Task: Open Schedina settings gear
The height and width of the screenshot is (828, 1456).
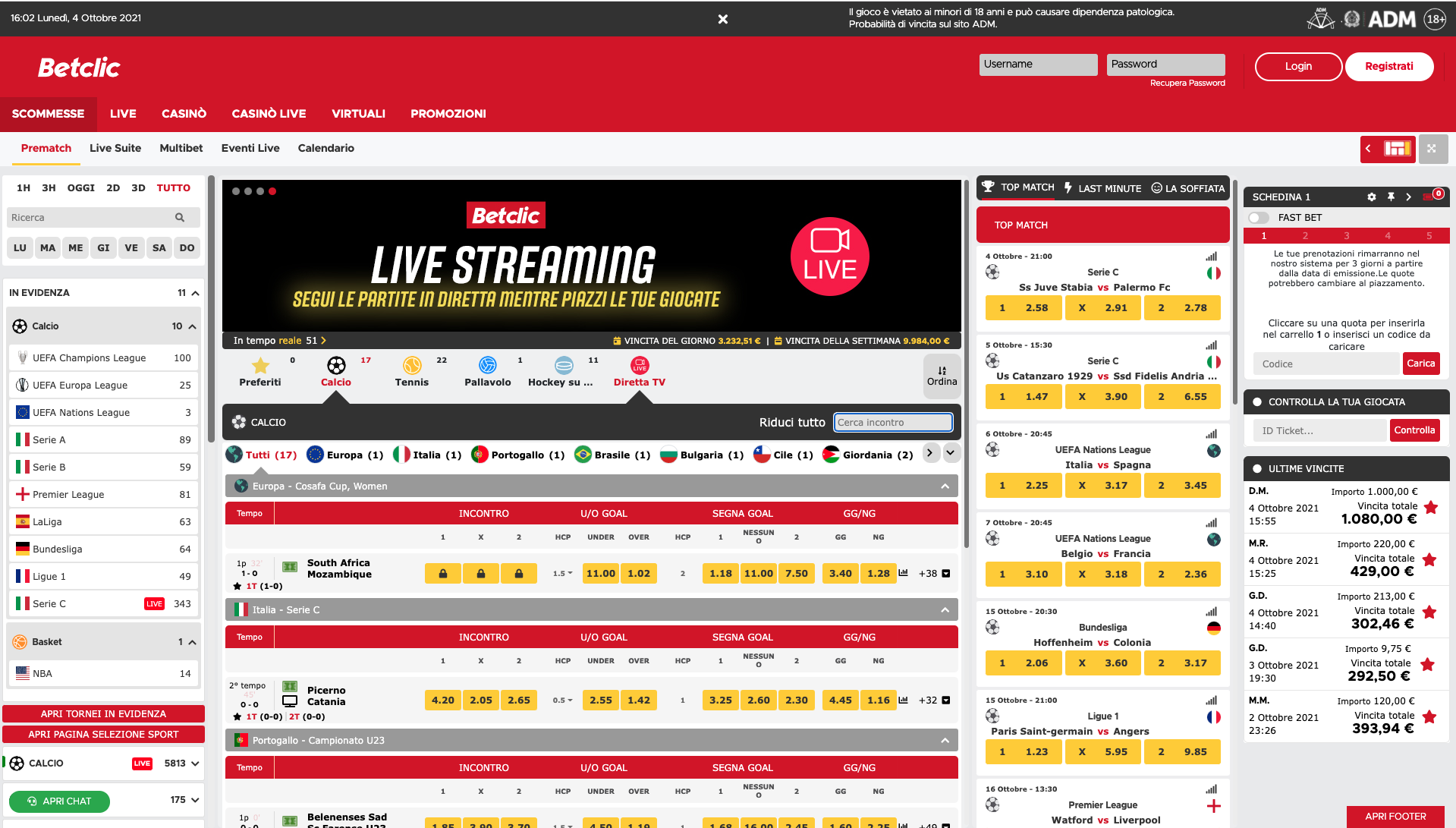Action: 1372,197
